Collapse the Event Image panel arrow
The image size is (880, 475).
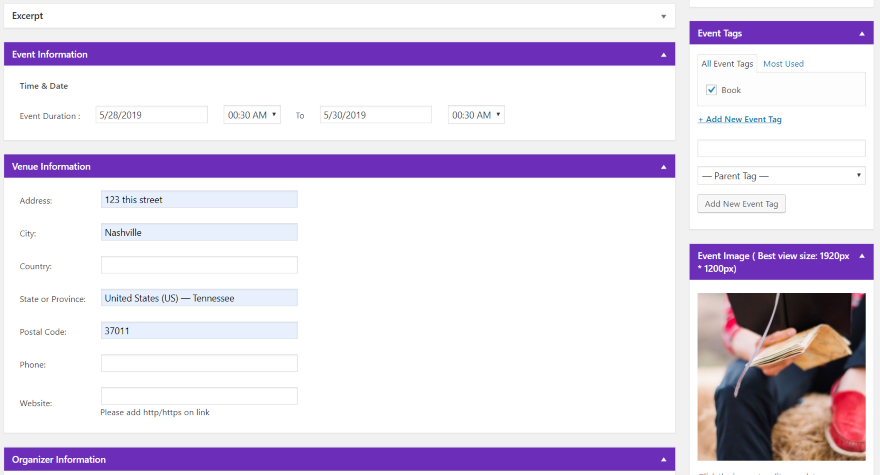[x=862, y=256]
